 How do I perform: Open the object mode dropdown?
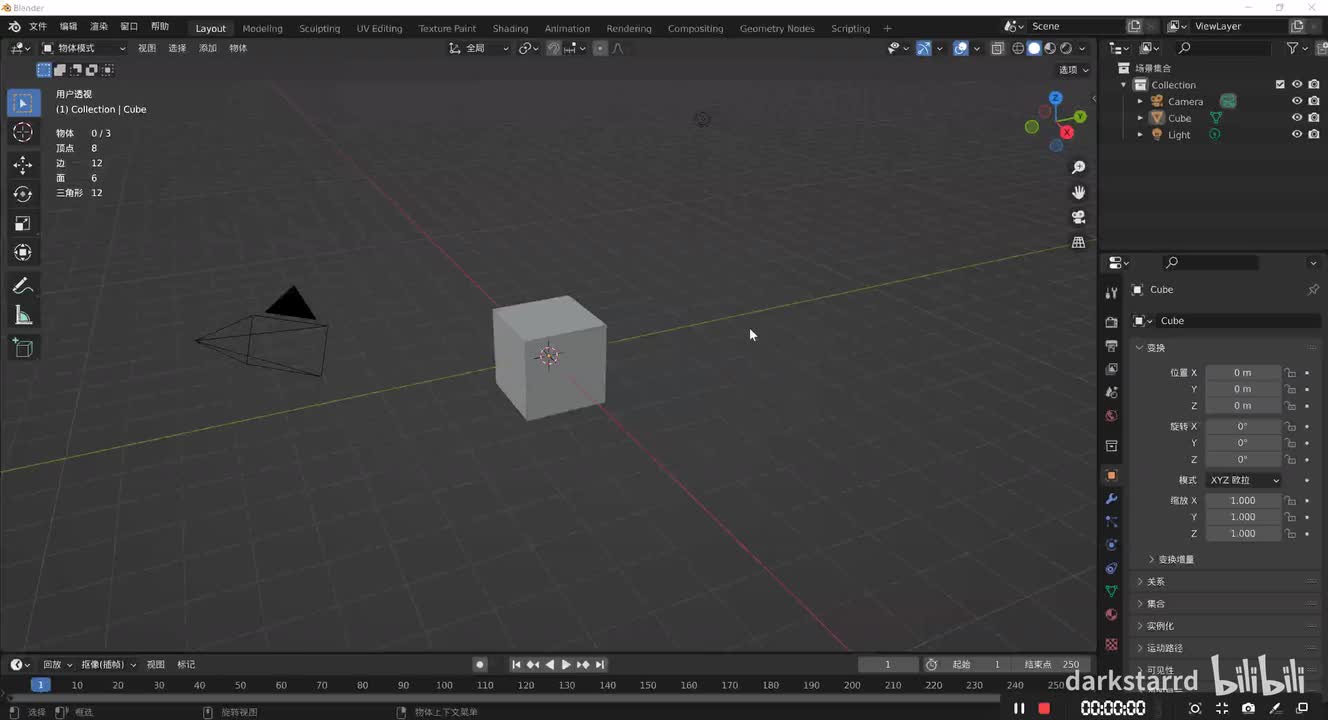point(83,48)
